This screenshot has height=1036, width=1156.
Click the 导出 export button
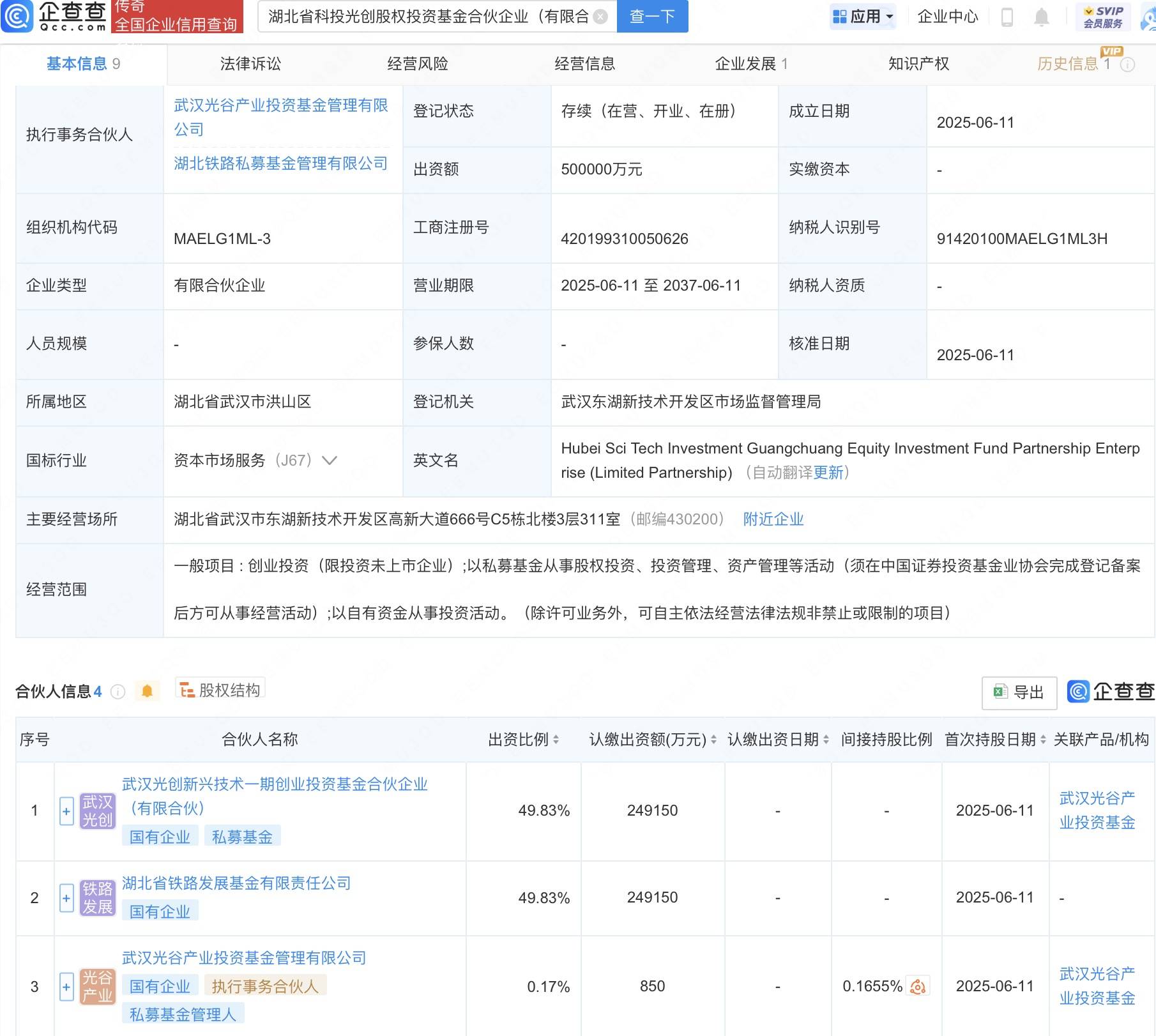point(1019,692)
